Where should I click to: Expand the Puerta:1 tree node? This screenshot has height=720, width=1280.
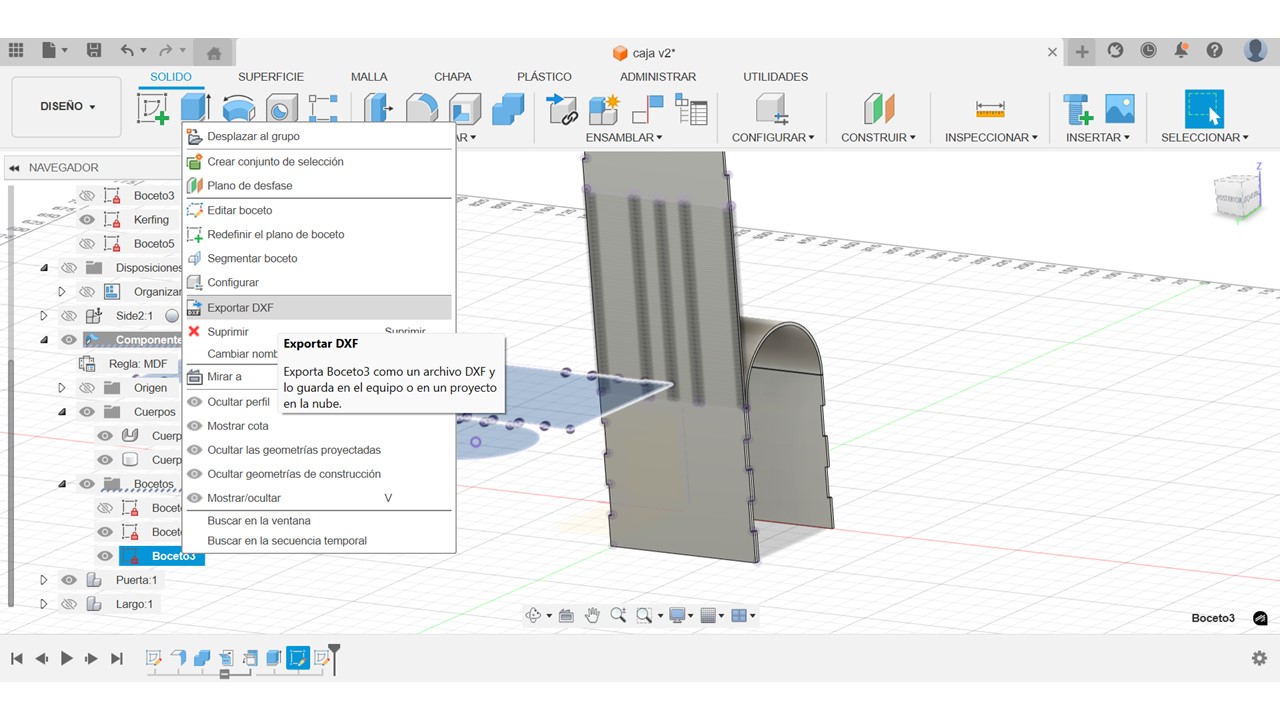coord(43,580)
